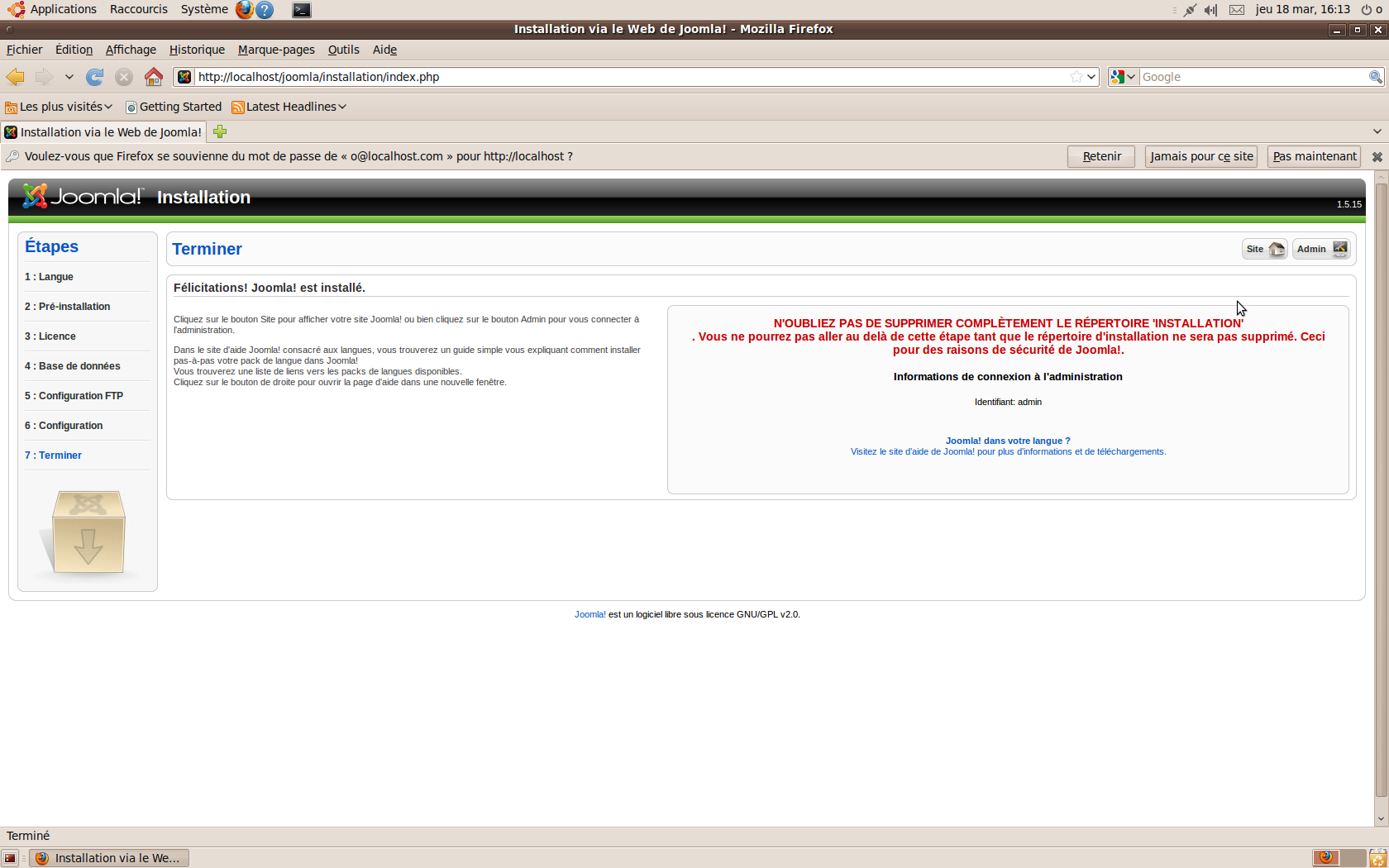1389x868 pixels.
Task: Open the Raccourcis panel menu
Action: tap(138, 9)
